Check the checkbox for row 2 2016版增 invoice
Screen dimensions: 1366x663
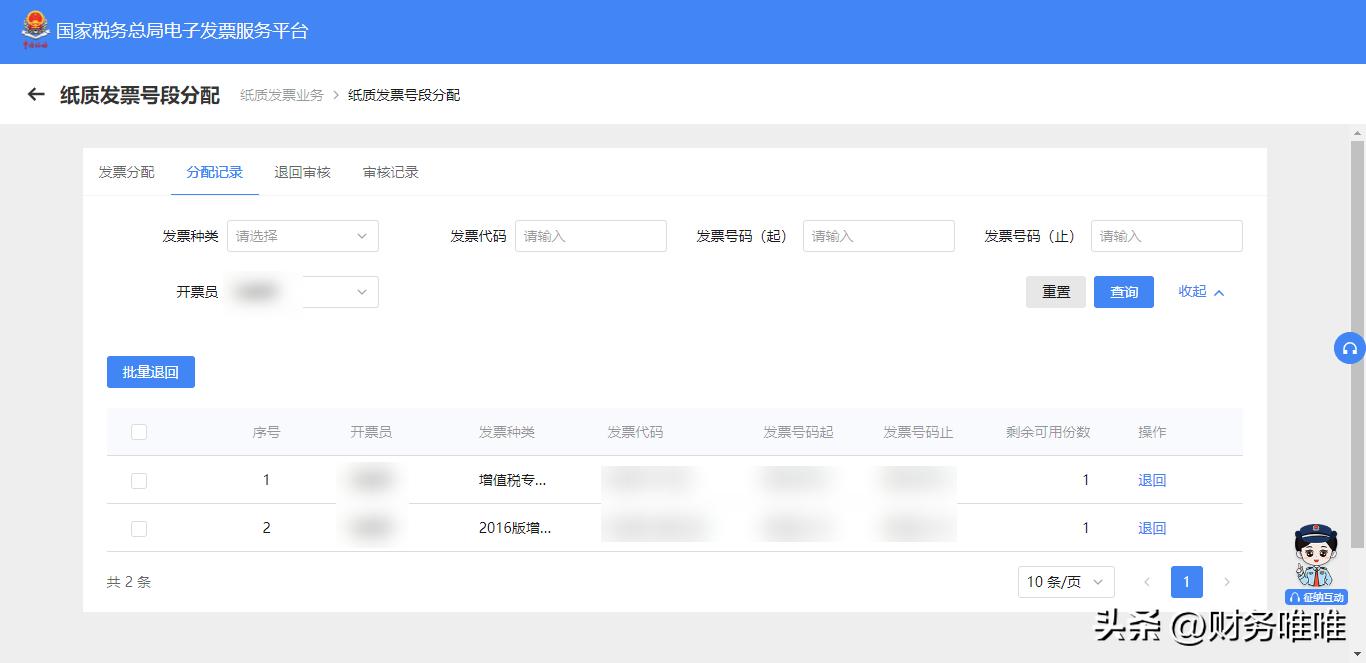[x=139, y=527]
